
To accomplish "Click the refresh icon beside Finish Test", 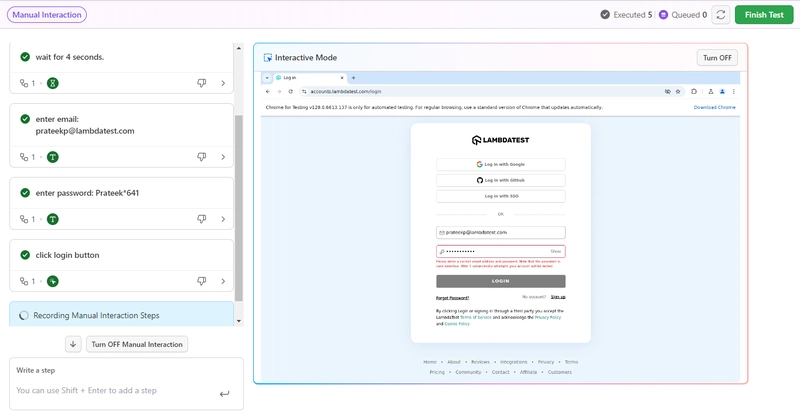I will 720,15.
